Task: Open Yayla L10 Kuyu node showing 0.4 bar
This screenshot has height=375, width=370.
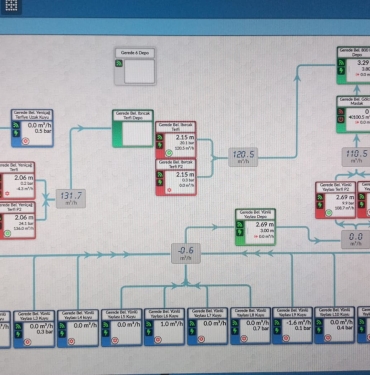Action: [x=334, y=325]
